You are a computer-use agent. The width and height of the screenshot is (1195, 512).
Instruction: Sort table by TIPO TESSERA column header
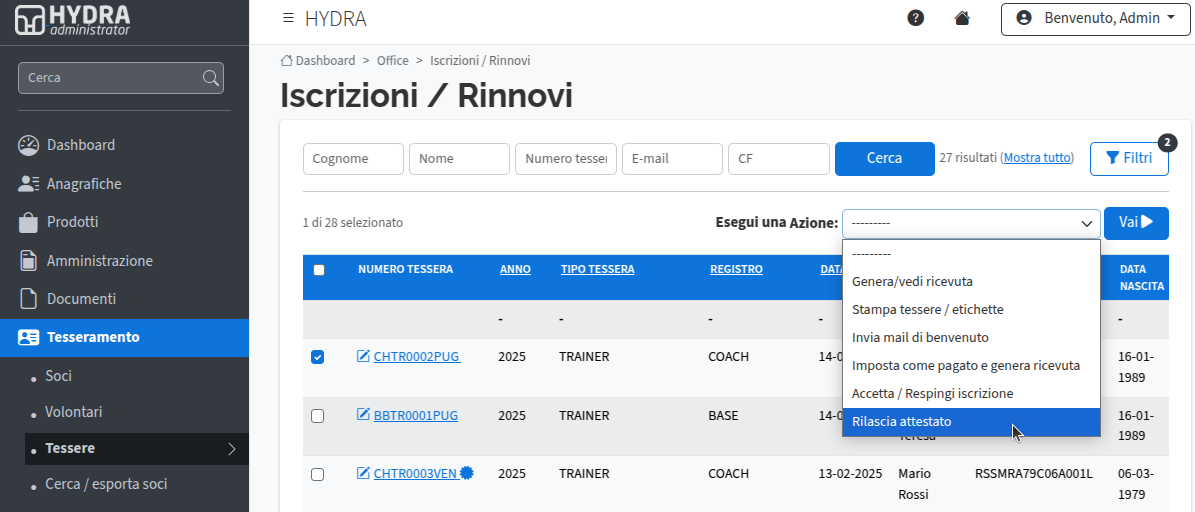598,269
